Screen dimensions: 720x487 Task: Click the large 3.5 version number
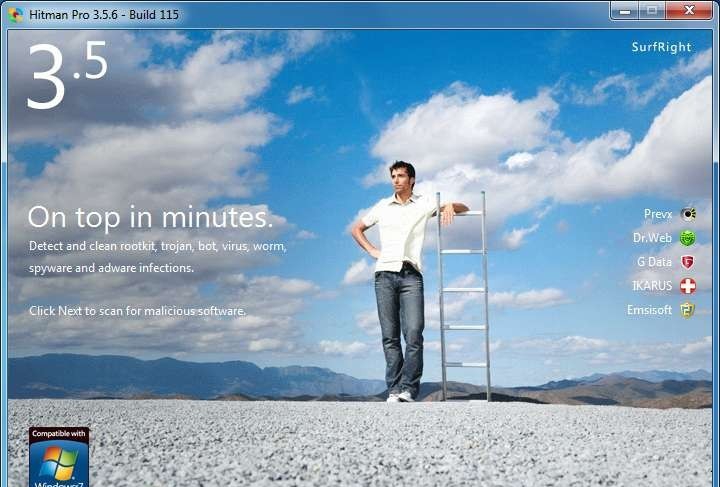67,75
